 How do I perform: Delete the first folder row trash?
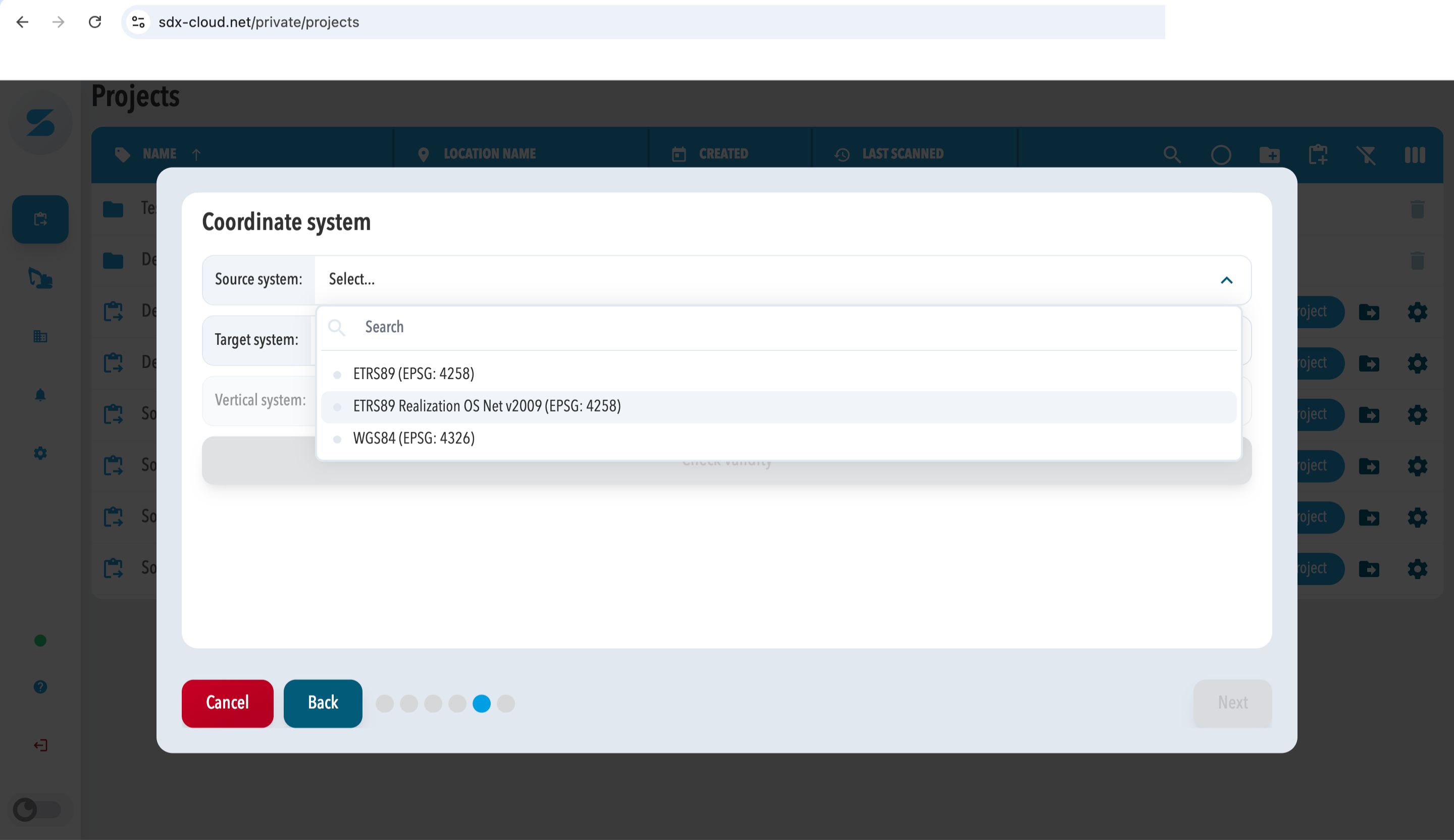coord(1417,209)
